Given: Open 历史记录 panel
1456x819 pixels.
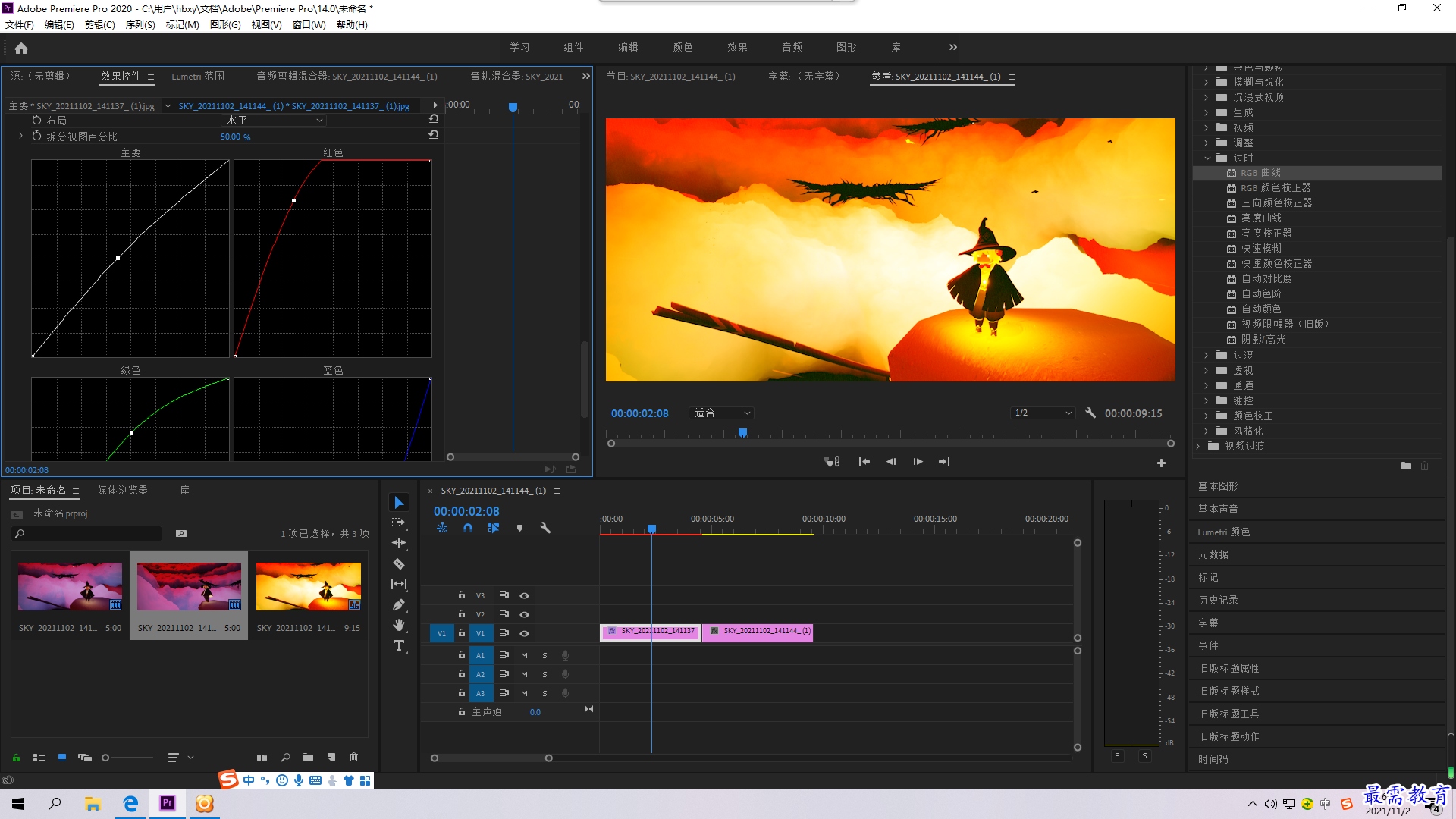Looking at the screenshot, I should tap(1217, 600).
